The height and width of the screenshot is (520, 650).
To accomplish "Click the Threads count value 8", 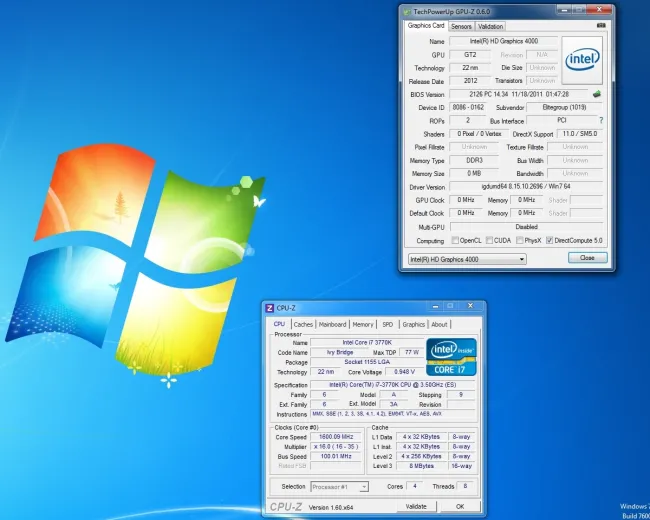I will (465, 486).
